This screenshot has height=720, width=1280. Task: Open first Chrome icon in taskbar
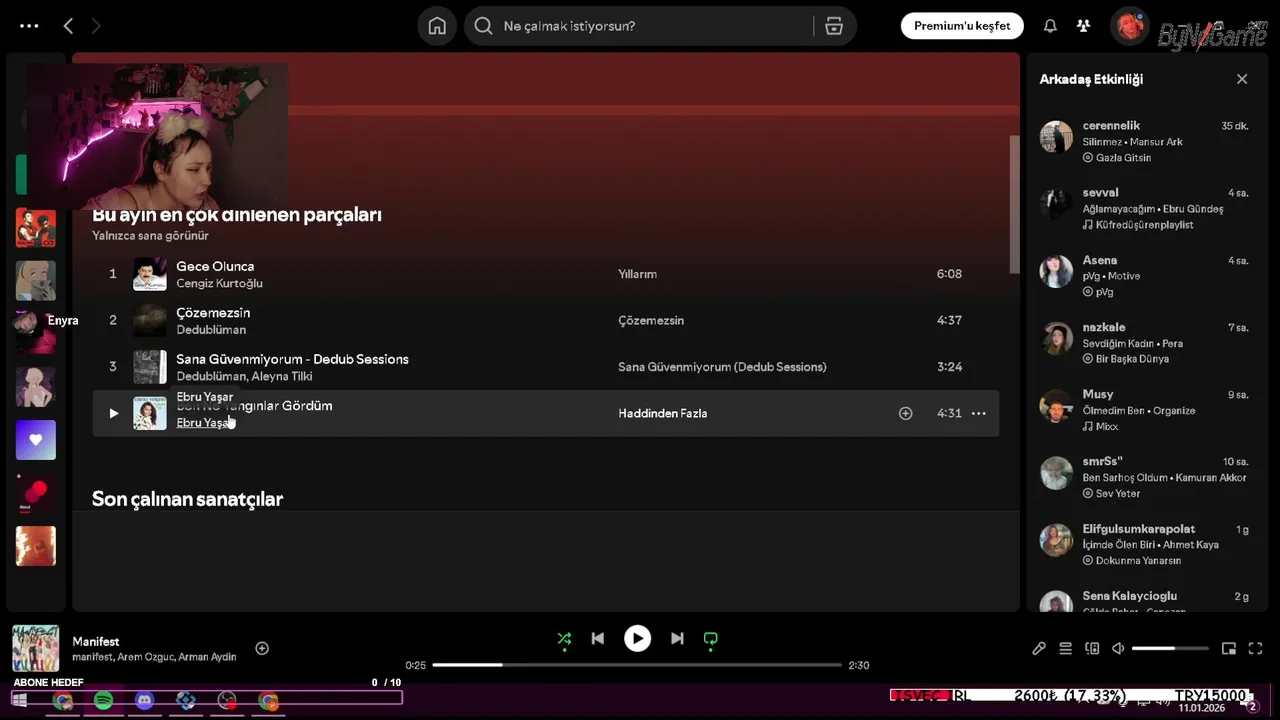(63, 701)
